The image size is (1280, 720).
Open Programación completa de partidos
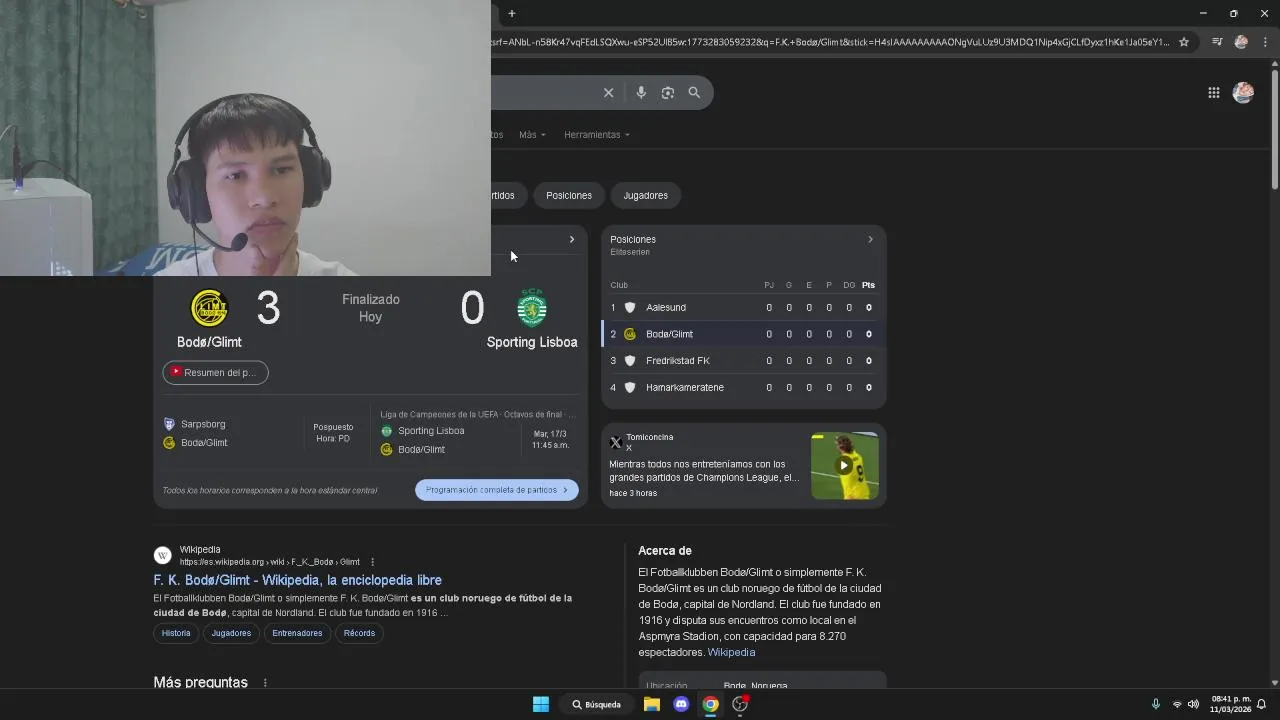pos(497,490)
